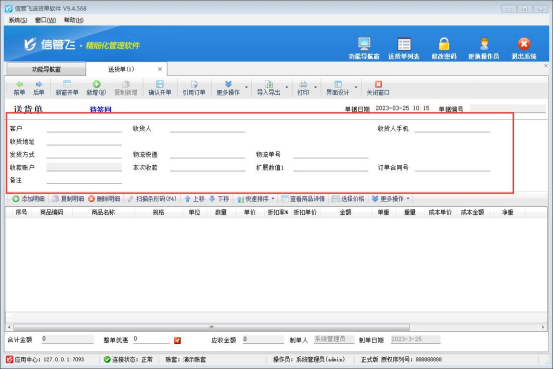Screen dimensions: 554x369
Task: Go to previous order with 前单 arrow
Action: (19, 84)
